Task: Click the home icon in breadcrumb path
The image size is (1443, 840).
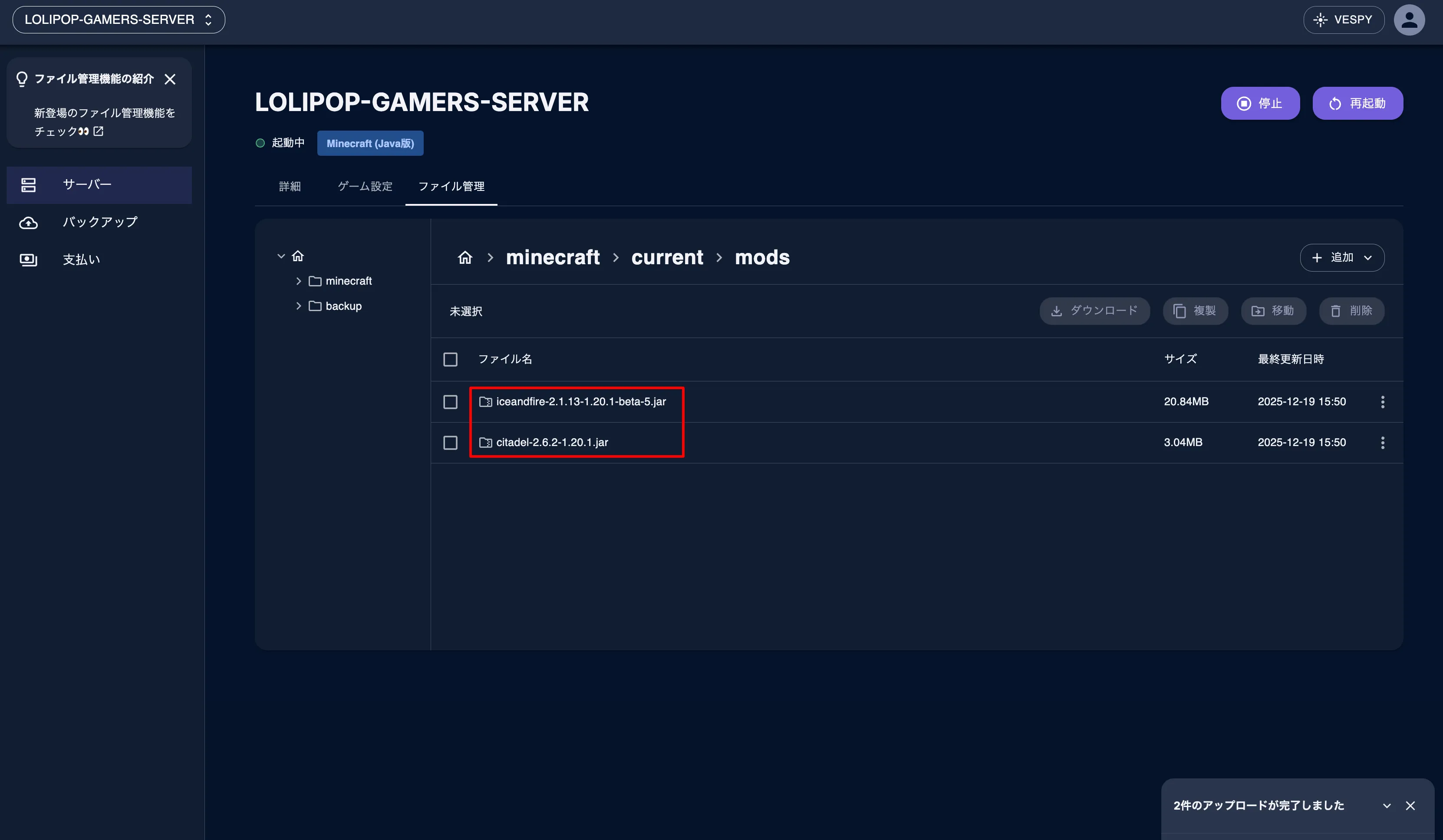Action: tap(465, 257)
